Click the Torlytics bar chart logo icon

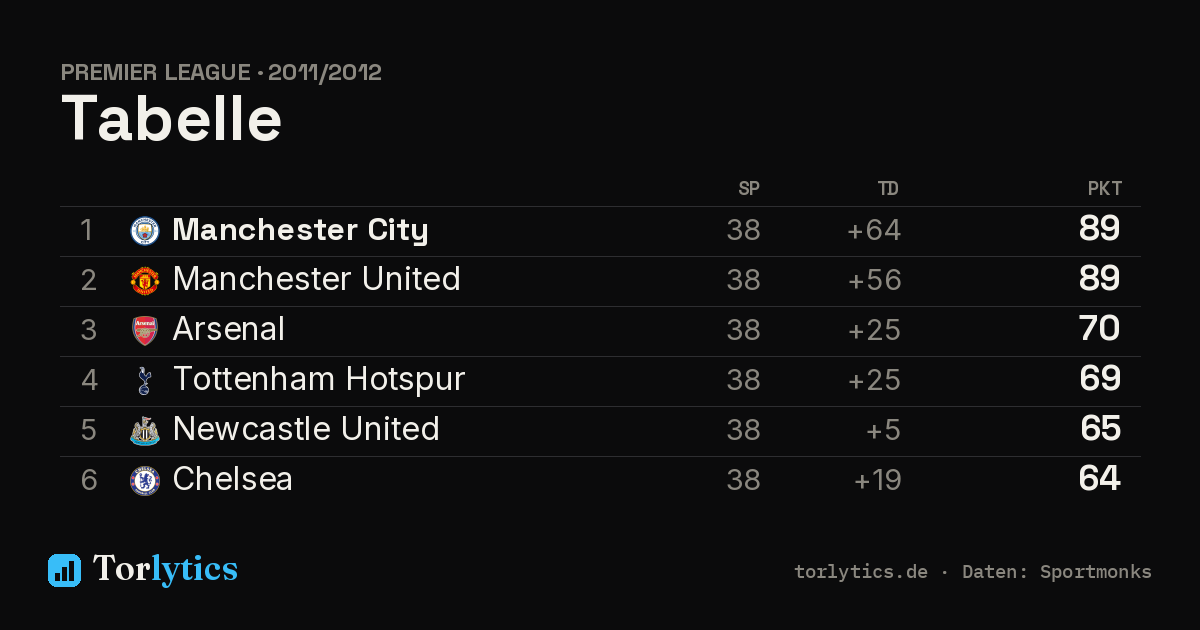point(64,570)
